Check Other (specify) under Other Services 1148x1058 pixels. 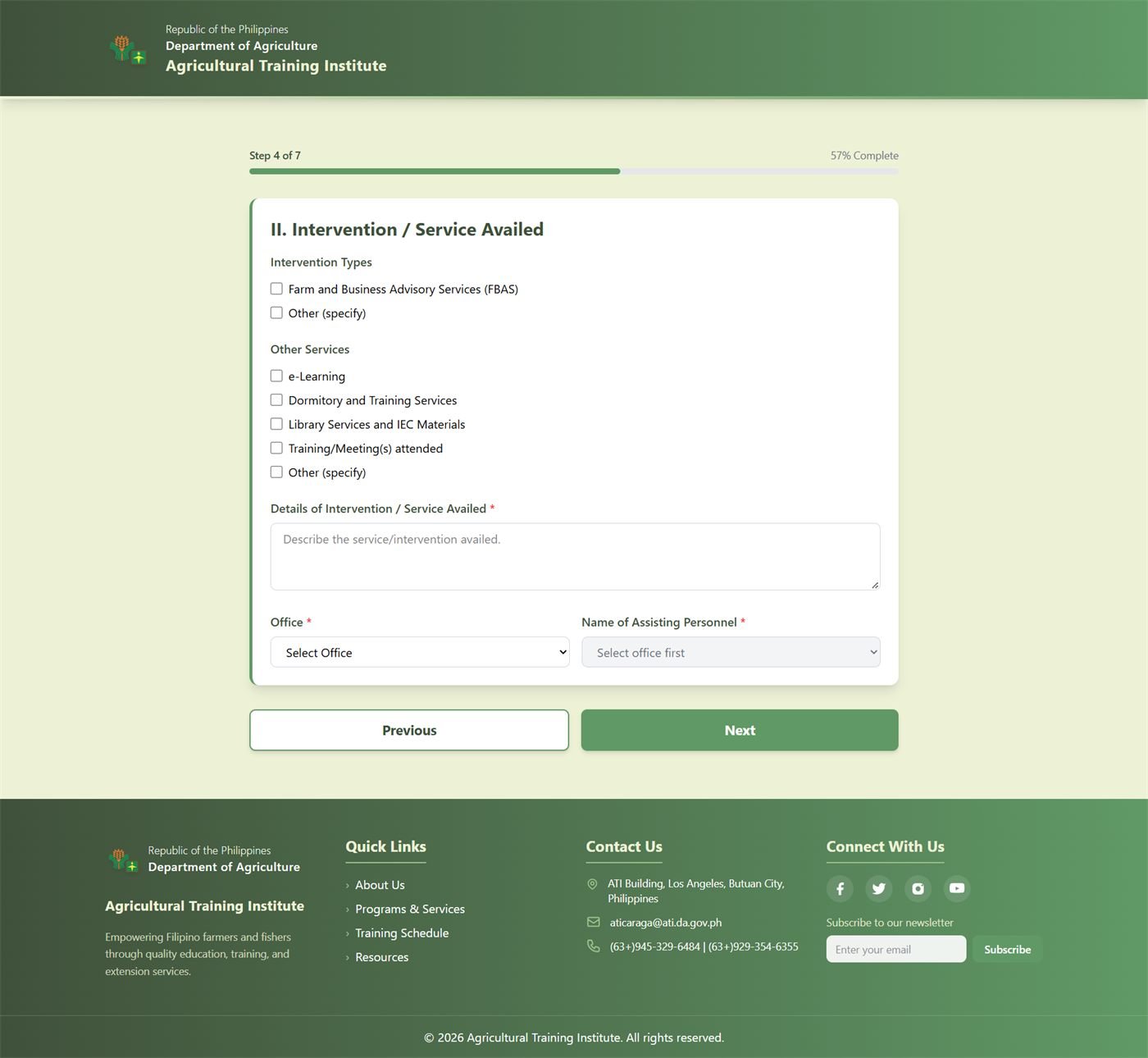coord(276,472)
